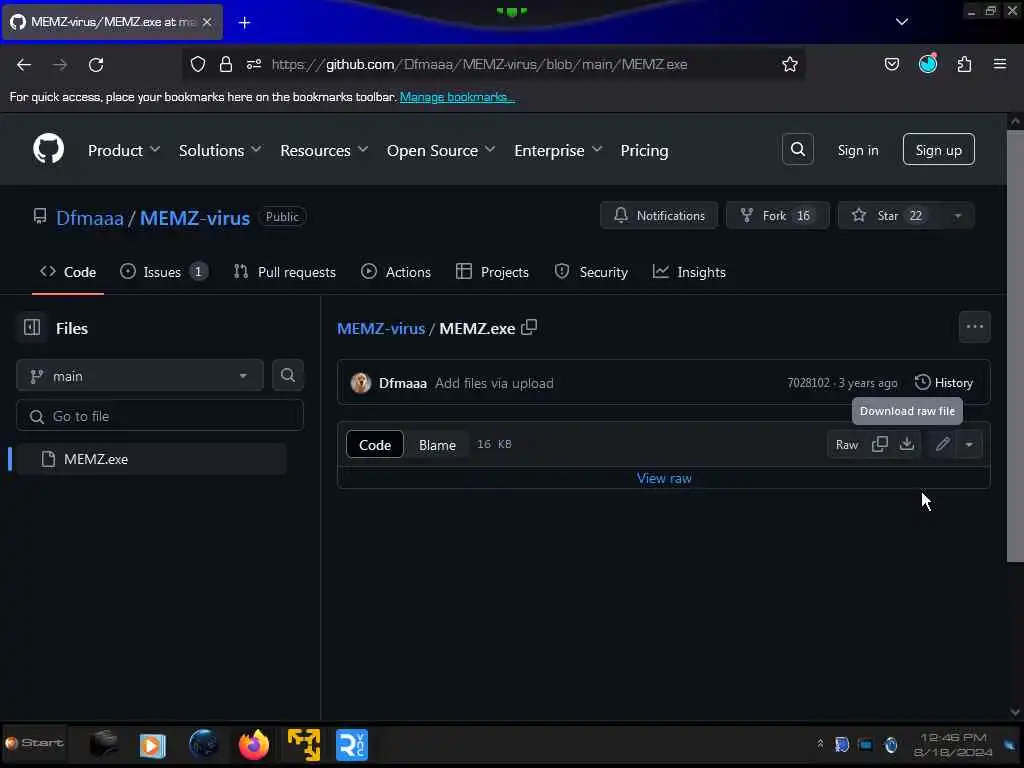Image resolution: width=1024 pixels, height=768 pixels.
Task: Expand the Product menu
Action: (124, 150)
